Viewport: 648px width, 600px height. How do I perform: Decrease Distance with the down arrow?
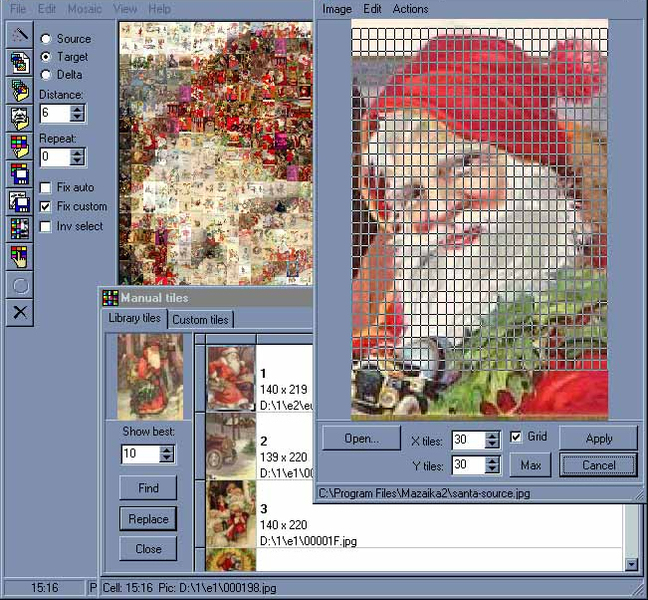[77, 117]
